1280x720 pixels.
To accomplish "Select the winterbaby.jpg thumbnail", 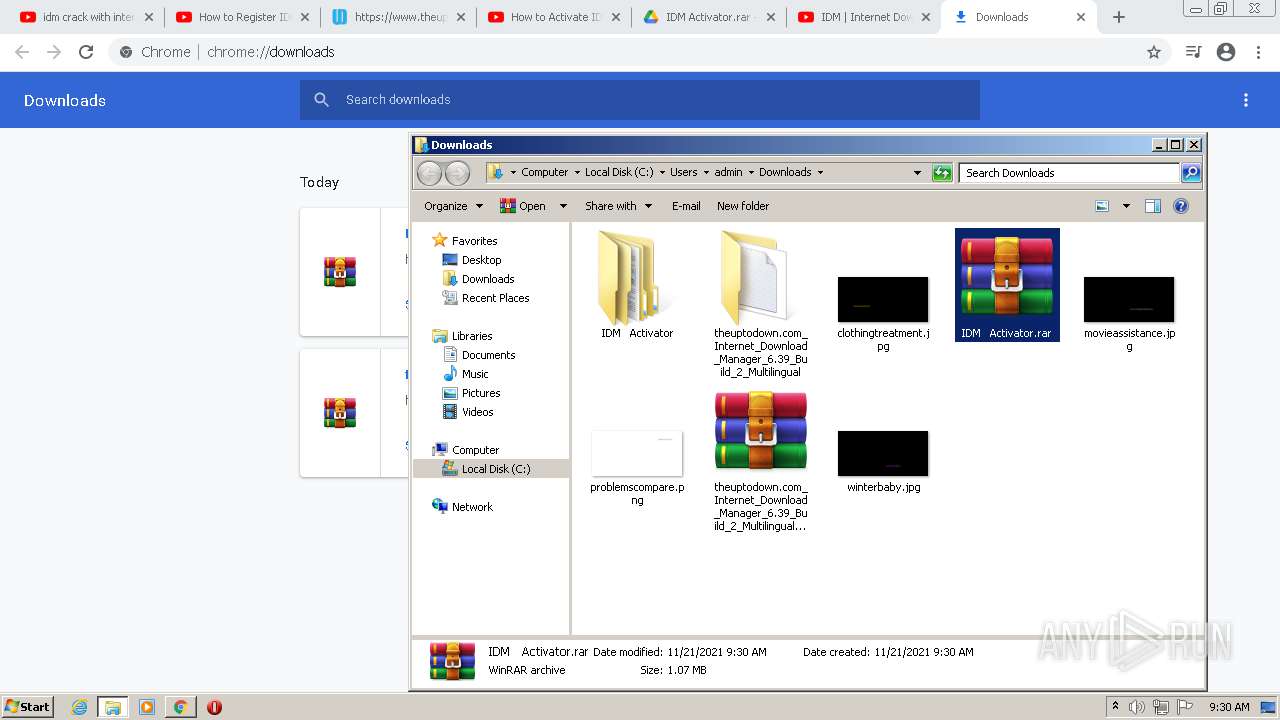I will pos(883,453).
